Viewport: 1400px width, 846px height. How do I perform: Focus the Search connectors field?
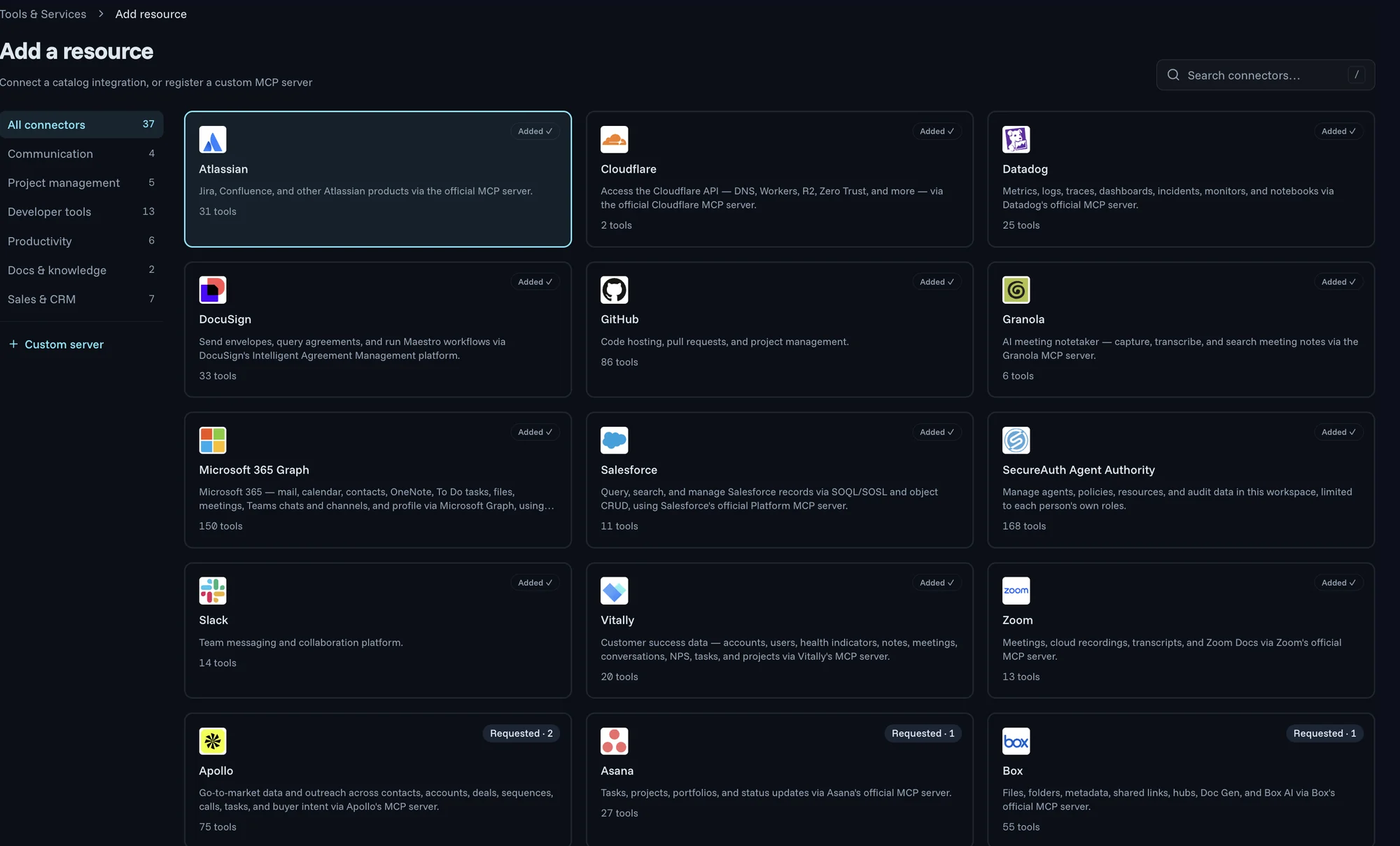(1266, 75)
